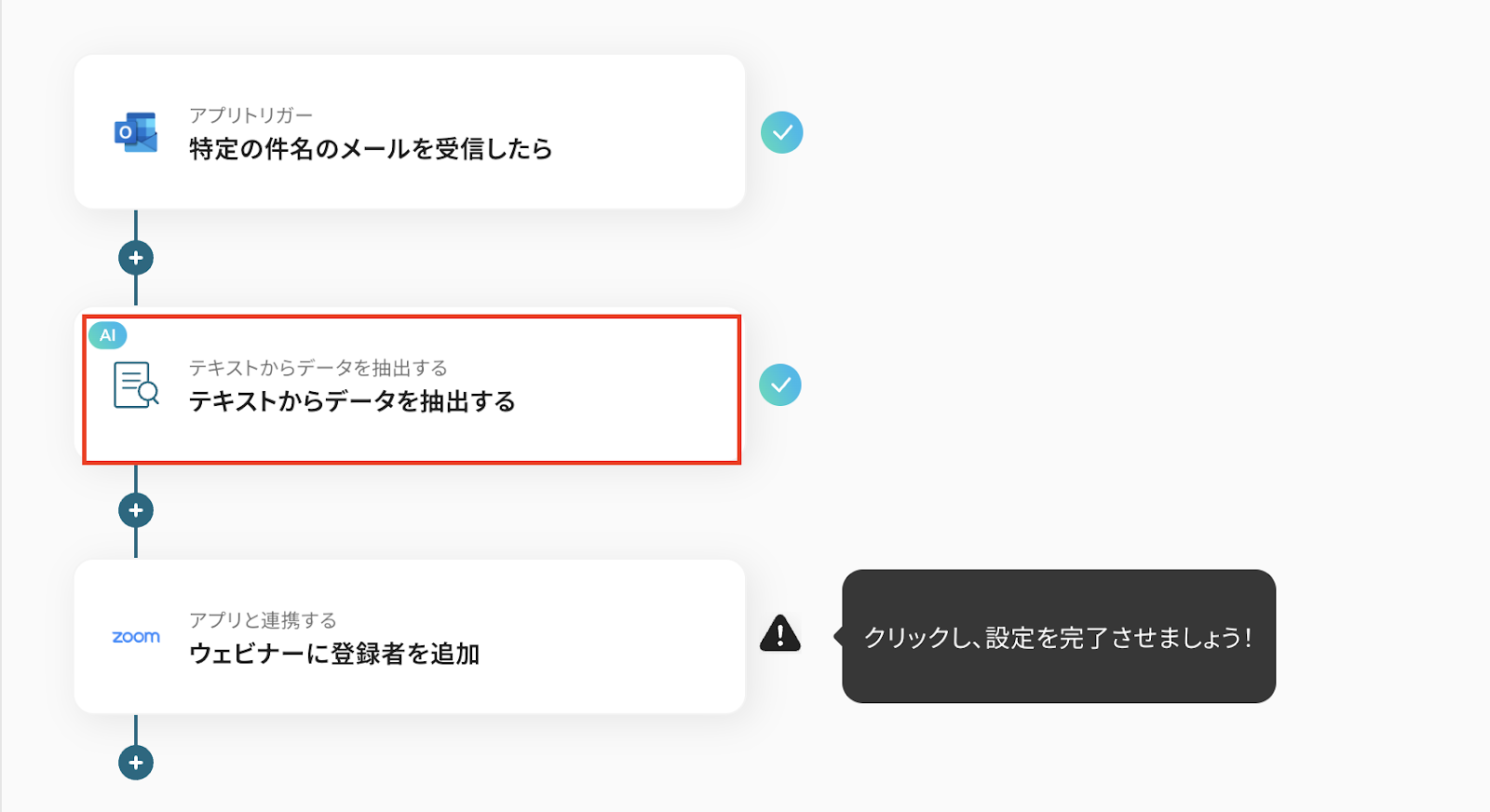Add step below the Zoom webinar step
Viewport: 1490px width, 812px height.
click(x=136, y=763)
